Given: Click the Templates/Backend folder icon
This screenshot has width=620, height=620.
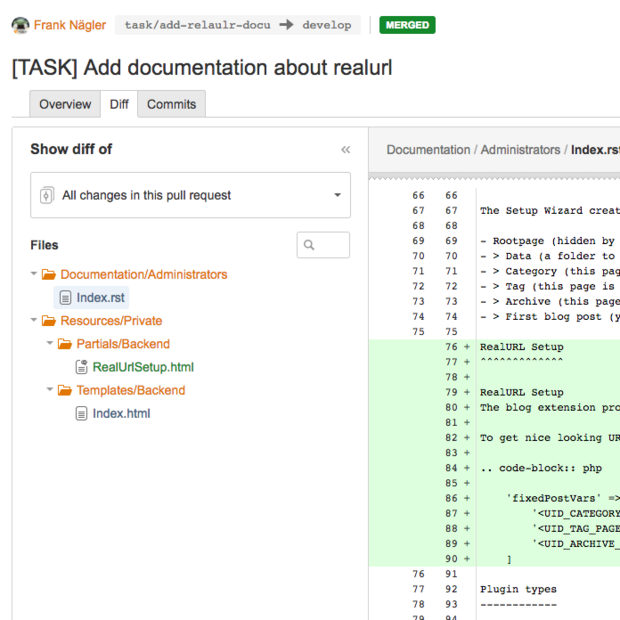Looking at the screenshot, I should [x=65, y=390].
